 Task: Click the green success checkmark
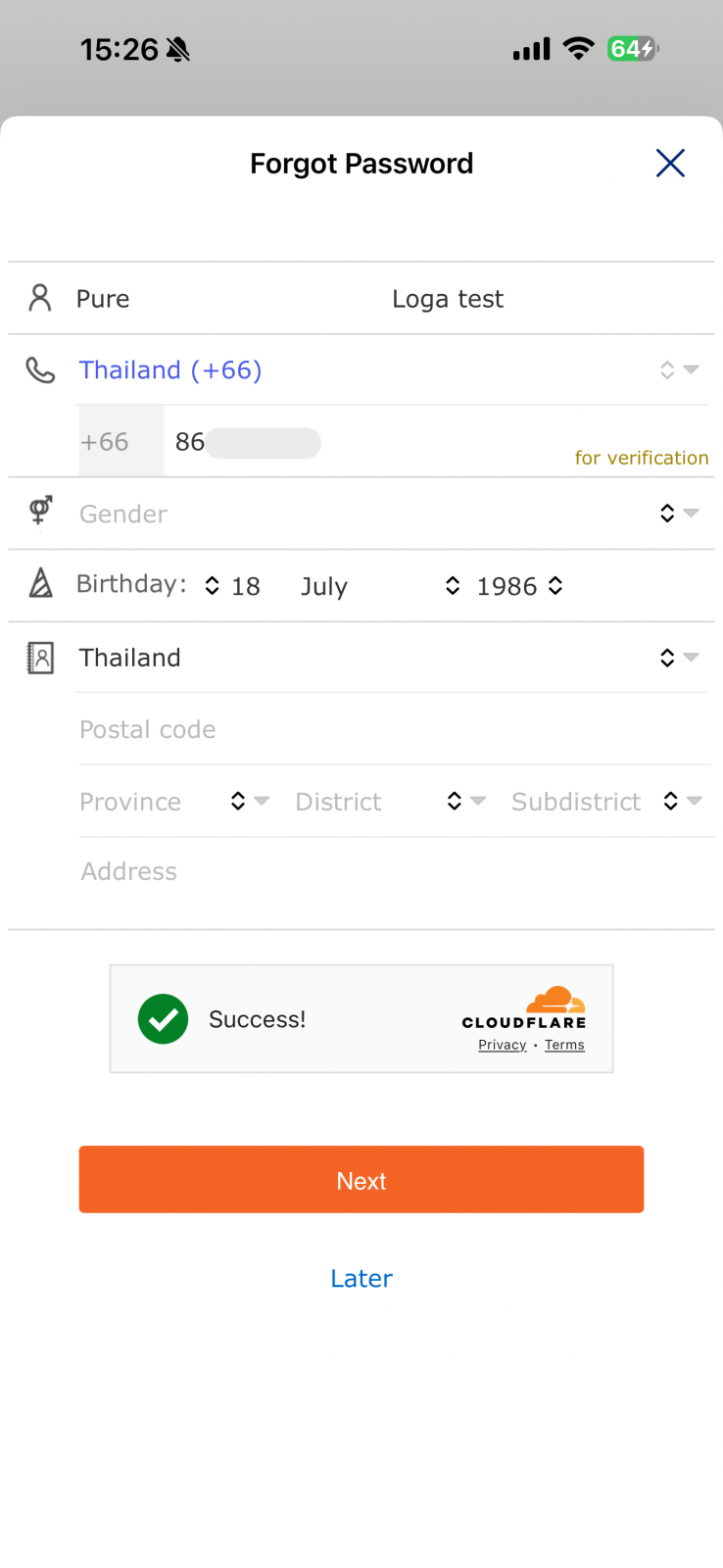point(164,1019)
